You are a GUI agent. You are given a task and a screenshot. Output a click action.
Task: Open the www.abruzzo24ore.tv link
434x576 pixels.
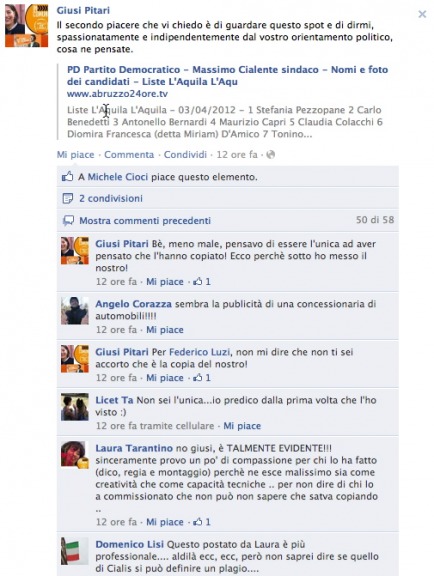pos(117,94)
